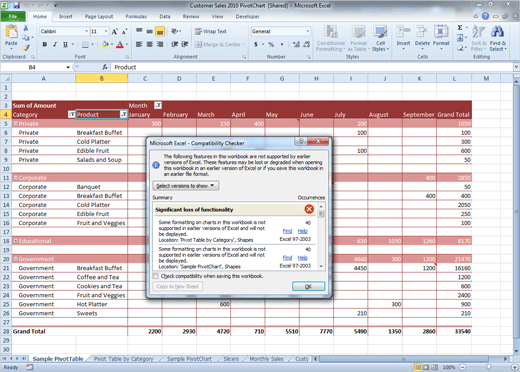Click the zoom slider in status bar
520x372 pixels.
[x=488, y=367]
